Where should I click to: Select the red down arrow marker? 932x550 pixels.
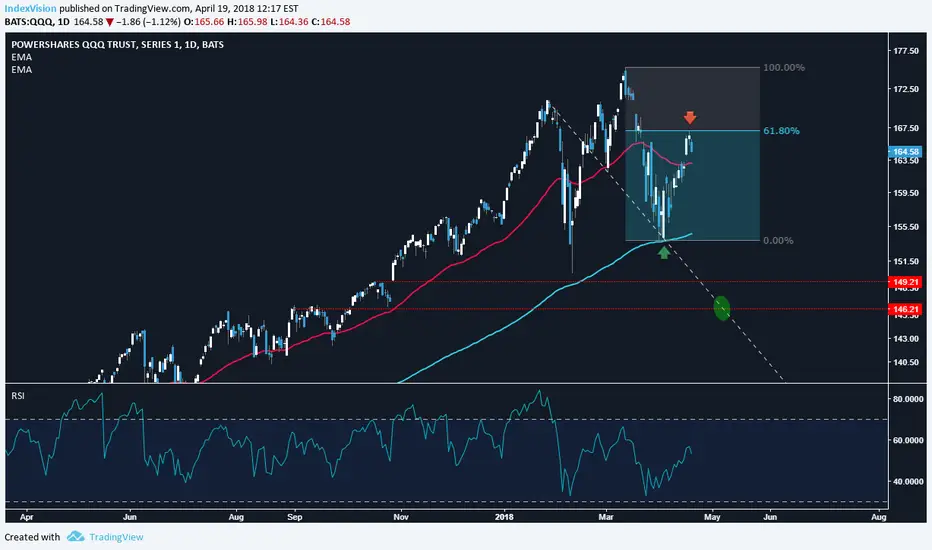689,117
